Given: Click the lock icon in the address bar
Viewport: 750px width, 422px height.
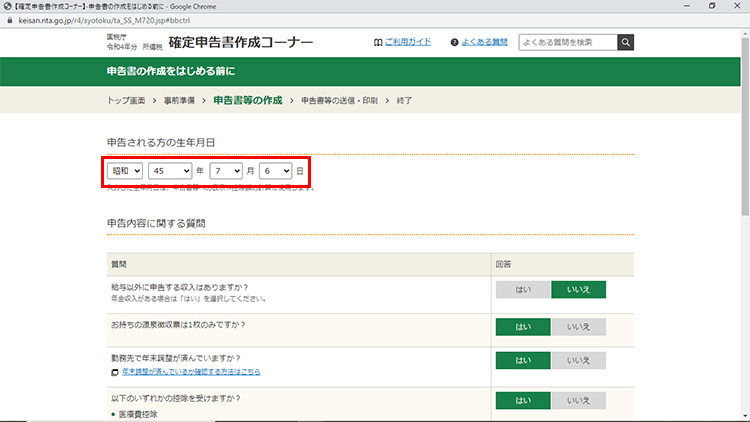Looking at the screenshot, I should (7, 18).
